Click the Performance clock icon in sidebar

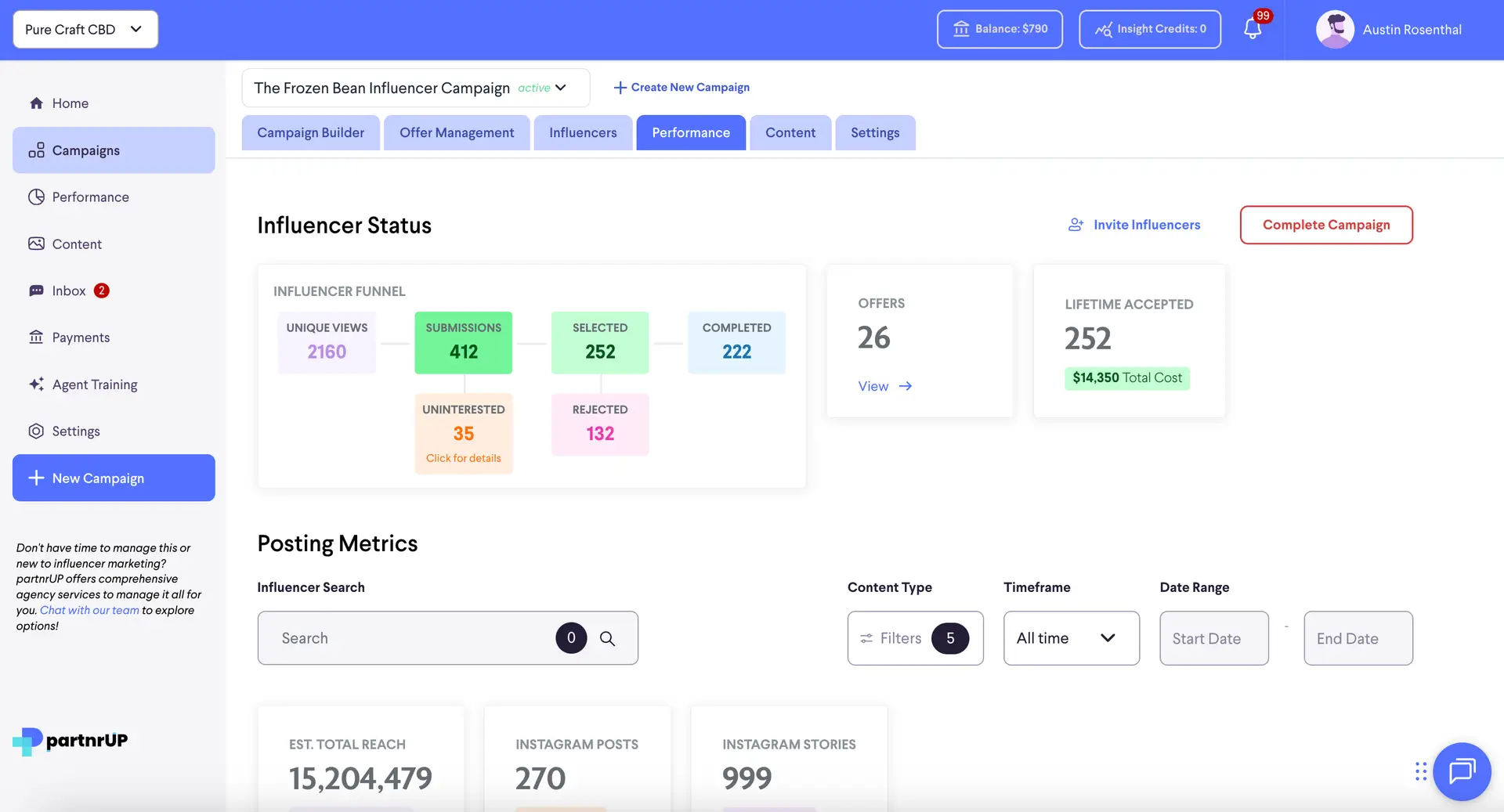point(36,197)
